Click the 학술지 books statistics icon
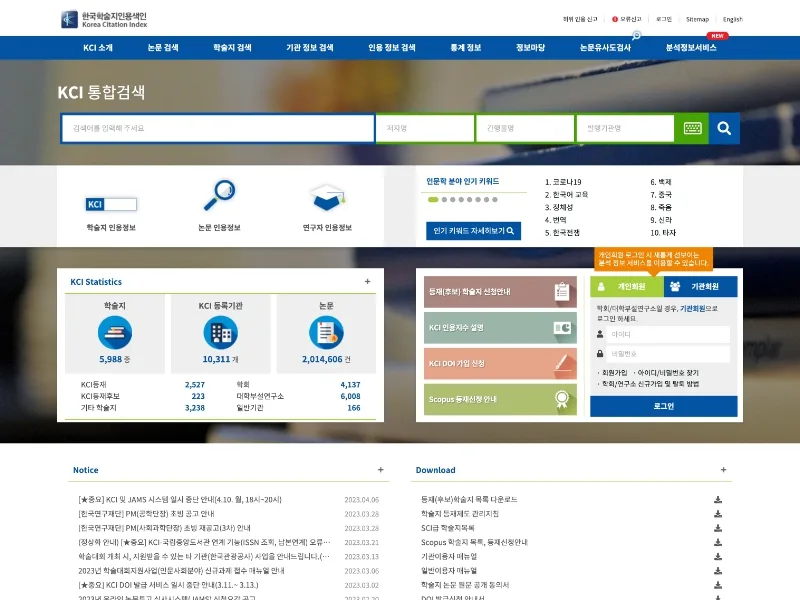800x600 pixels. [115, 333]
